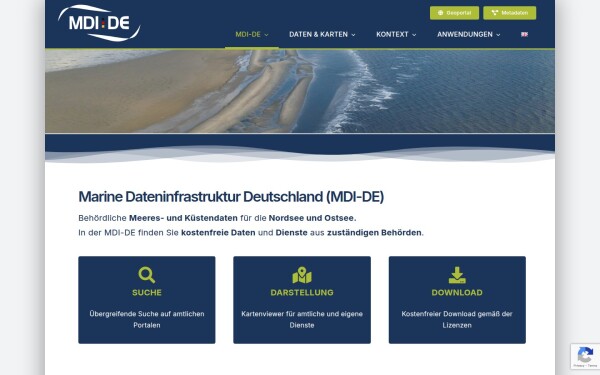Viewport: 600px width, 375px height.
Task: Click 'Kartenviewer für amtliche und eigene Dienste' text
Action: [x=302, y=320]
